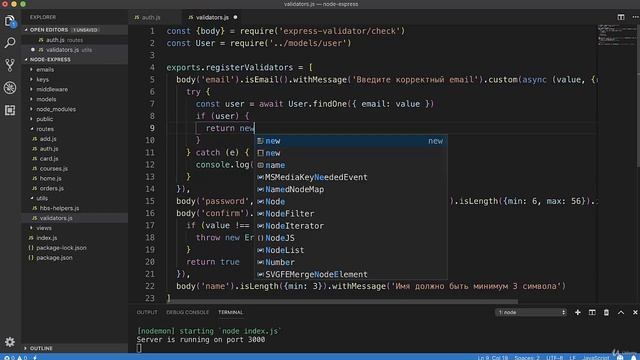Open add.js in routes folder
This screenshot has height=360, width=640.
pos(75,139)
